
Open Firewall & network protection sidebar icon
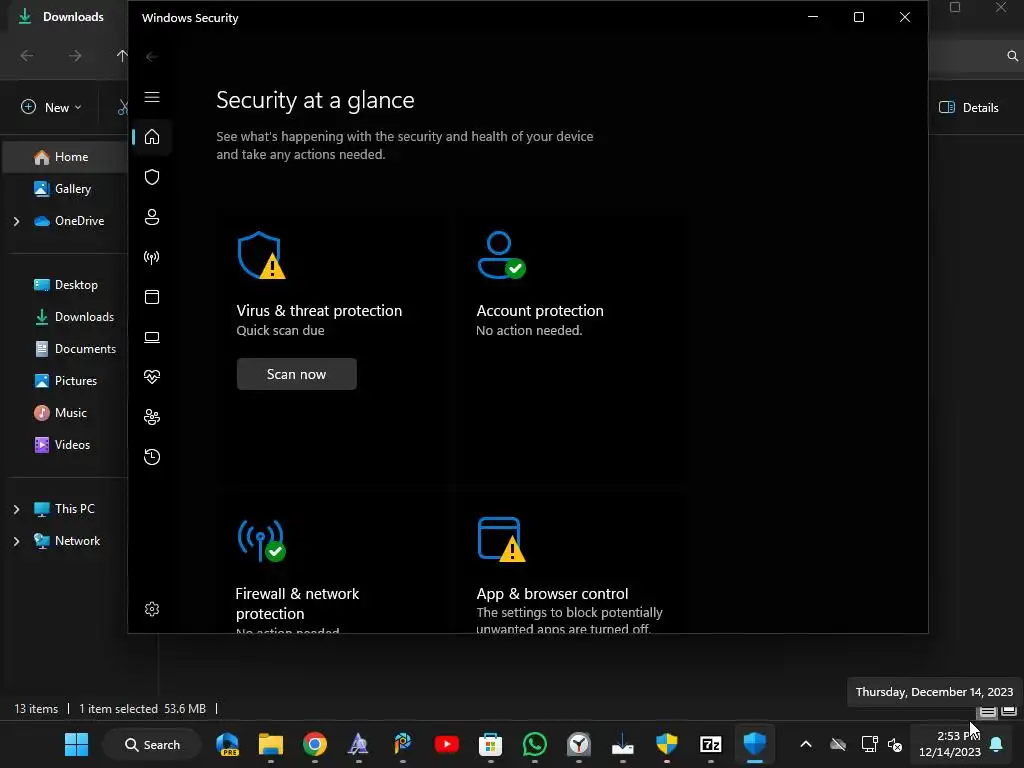[152, 257]
